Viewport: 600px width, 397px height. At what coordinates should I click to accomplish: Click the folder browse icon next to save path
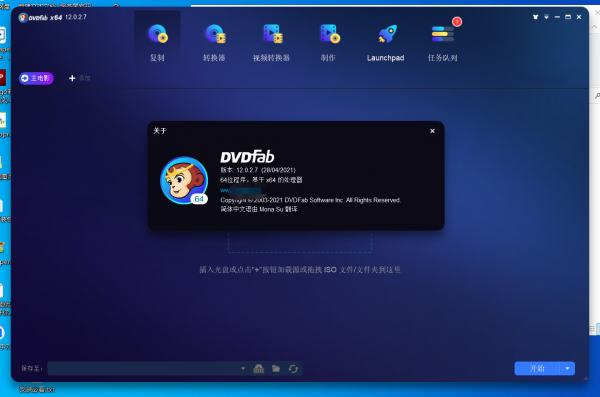pos(276,369)
